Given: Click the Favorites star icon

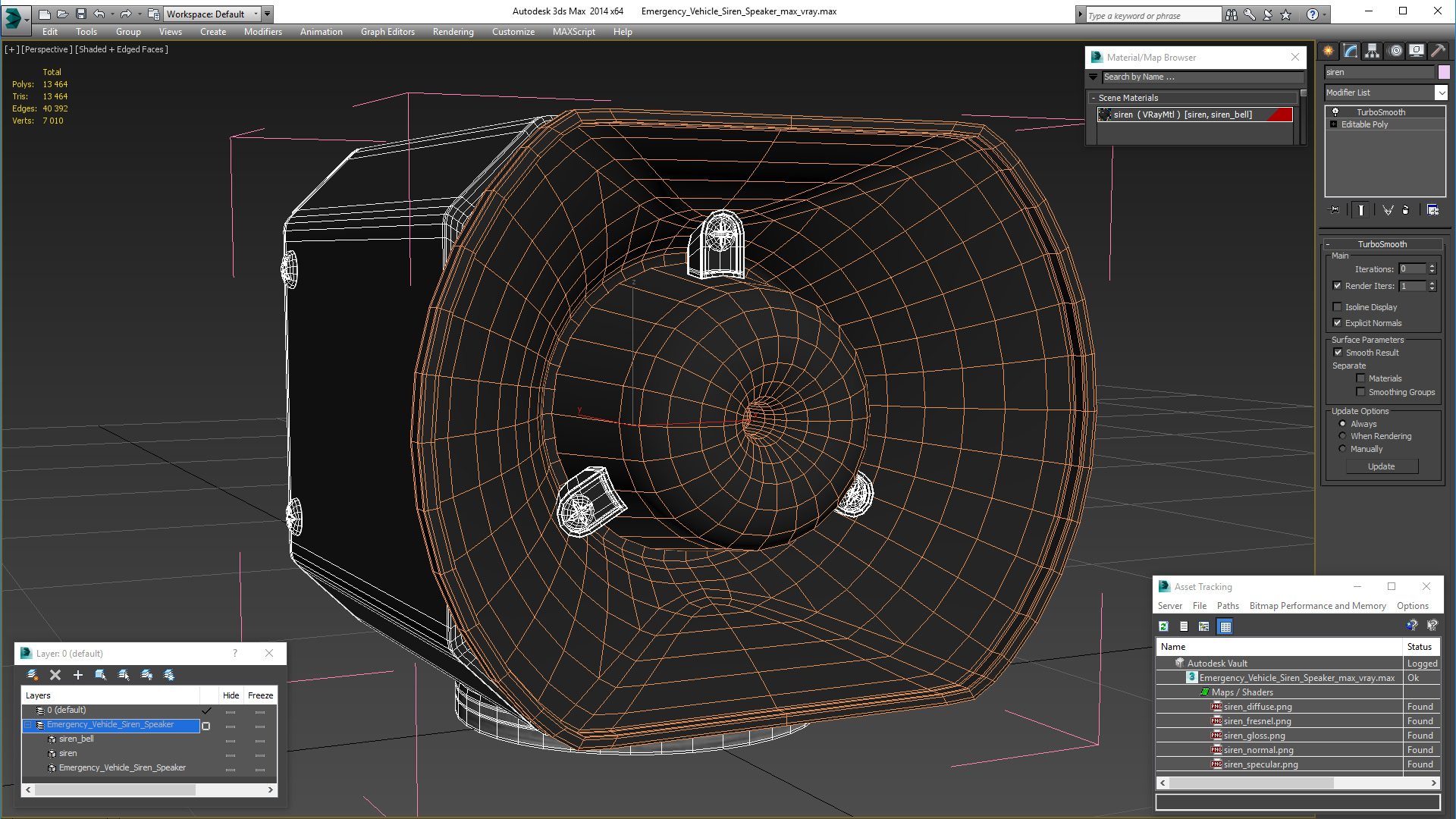Looking at the screenshot, I should point(1285,14).
